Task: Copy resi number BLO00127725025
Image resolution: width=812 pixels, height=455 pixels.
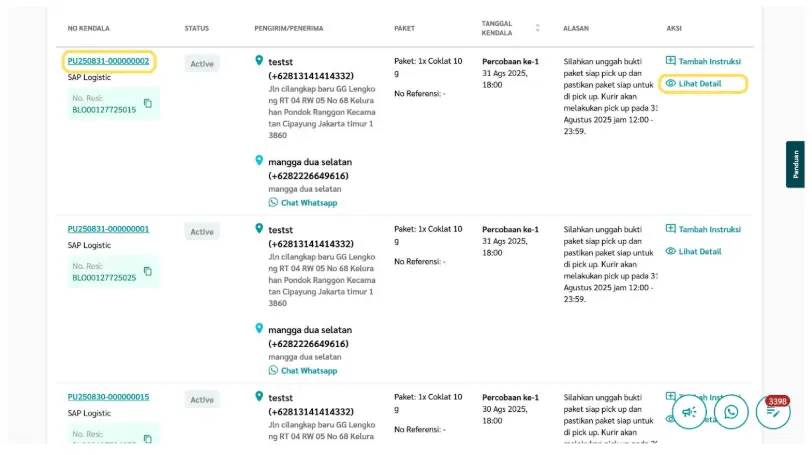Action: pos(147,271)
